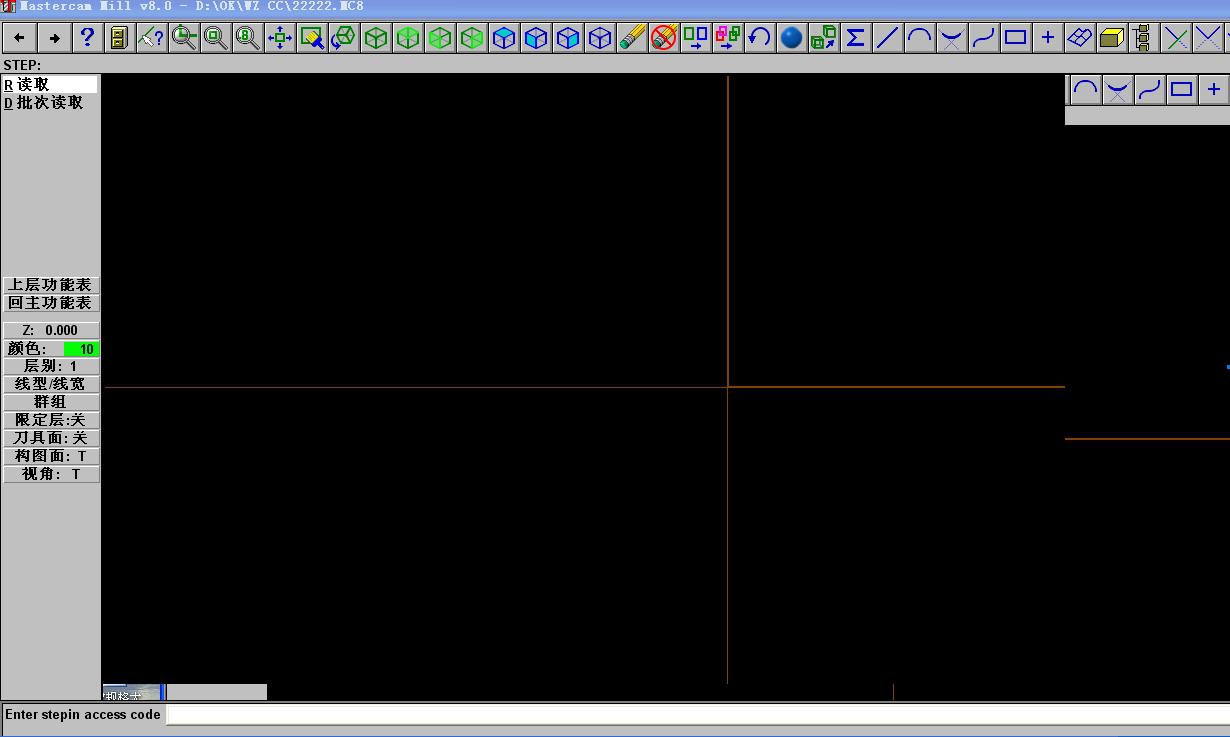Click the 回主功能表 button
The image size is (1230, 737).
[x=51, y=303]
